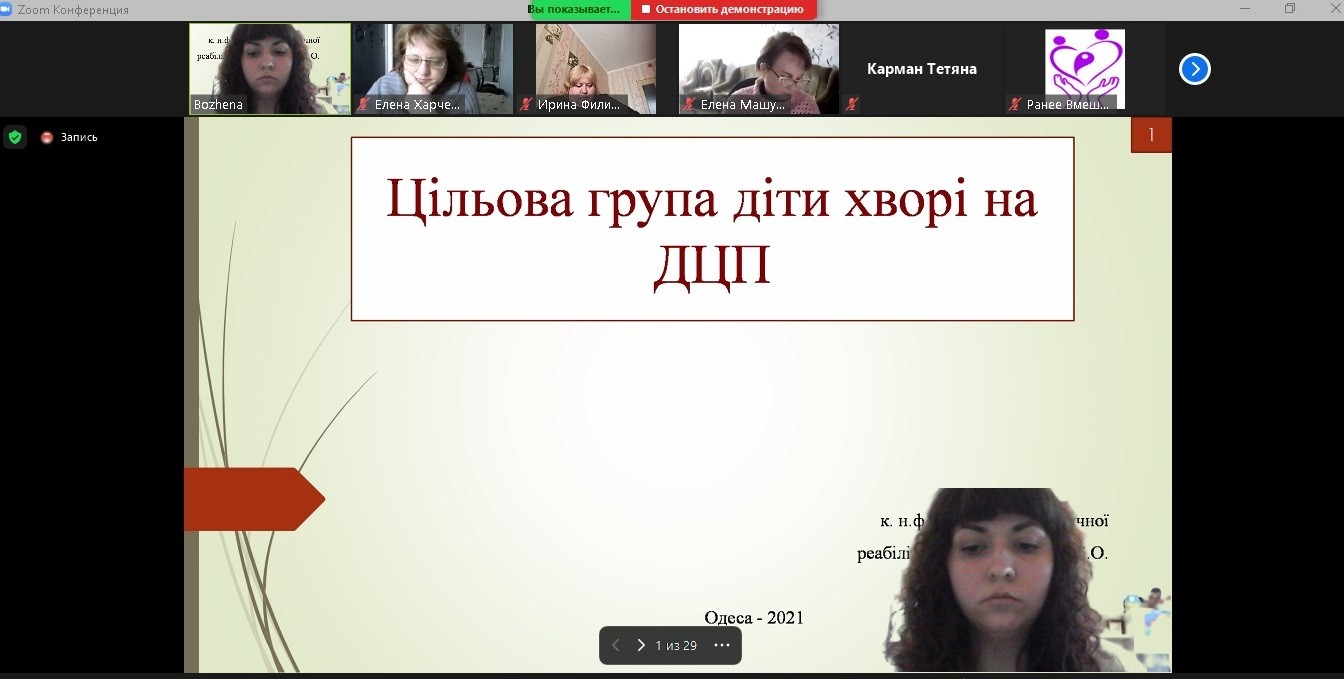Click muted mic icon on Карман Тетяна tile
Image resolution: width=1344 pixels, height=679 pixels.
(x=852, y=104)
